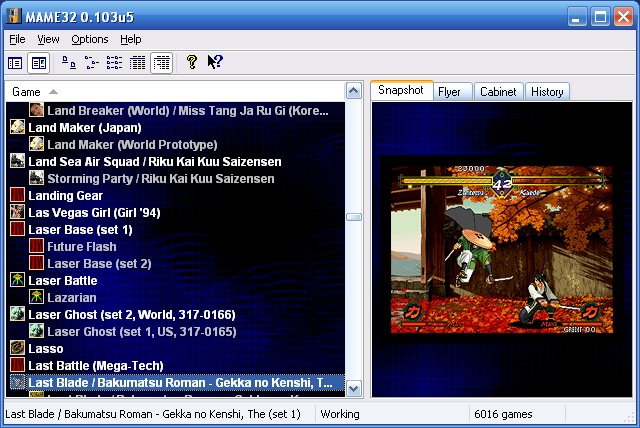
Task: Select Land Maker (Japan) entry
Action: click(85, 128)
